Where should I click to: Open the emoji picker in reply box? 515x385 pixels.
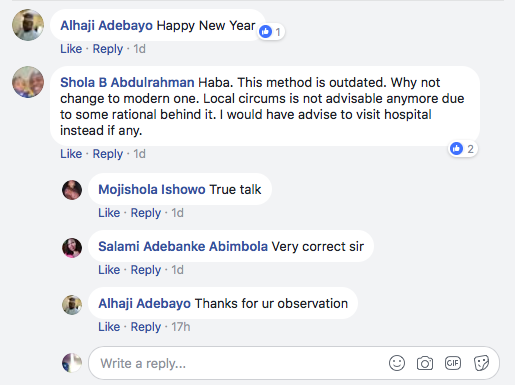(x=397, y=363)
